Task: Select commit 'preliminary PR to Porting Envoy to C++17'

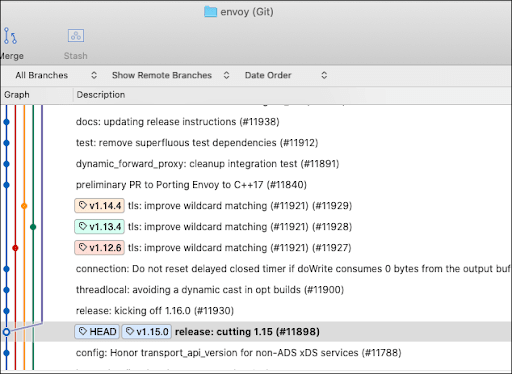Action: pyautogui.click(x=191, y=185)
